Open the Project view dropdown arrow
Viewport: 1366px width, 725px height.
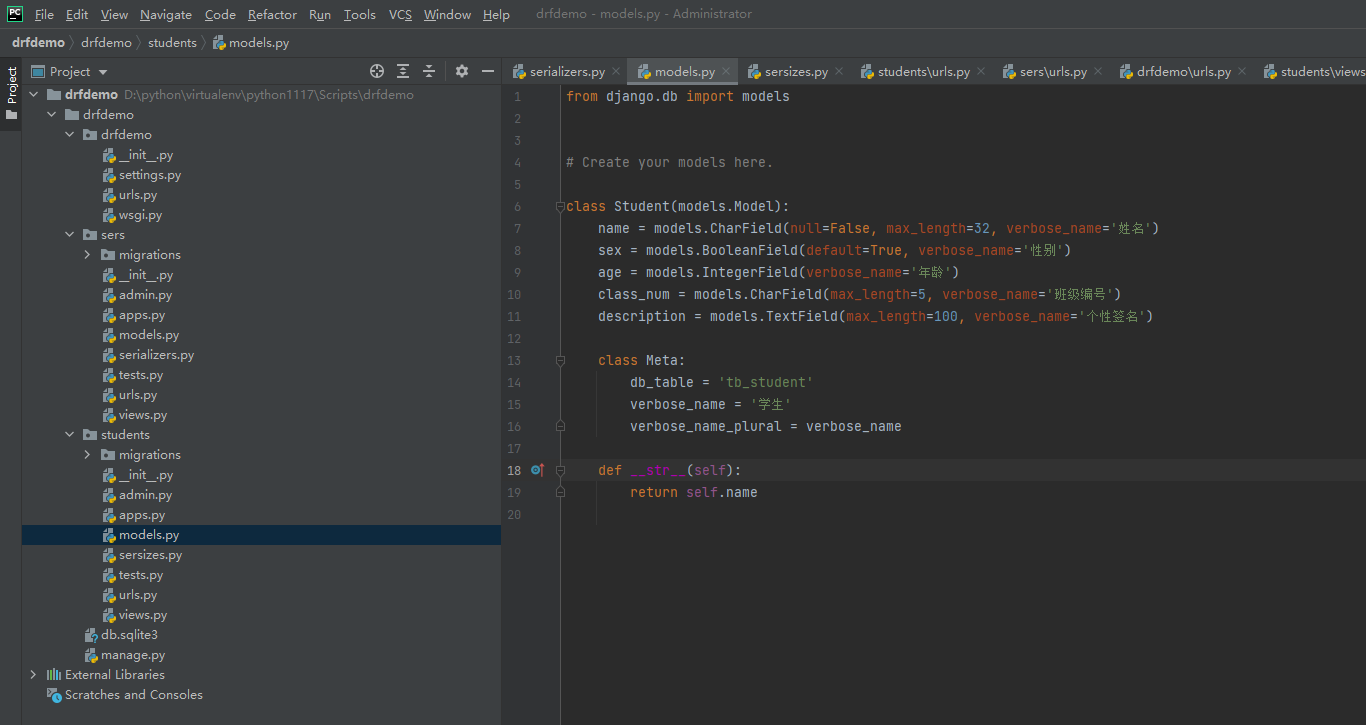pos(103,72)
